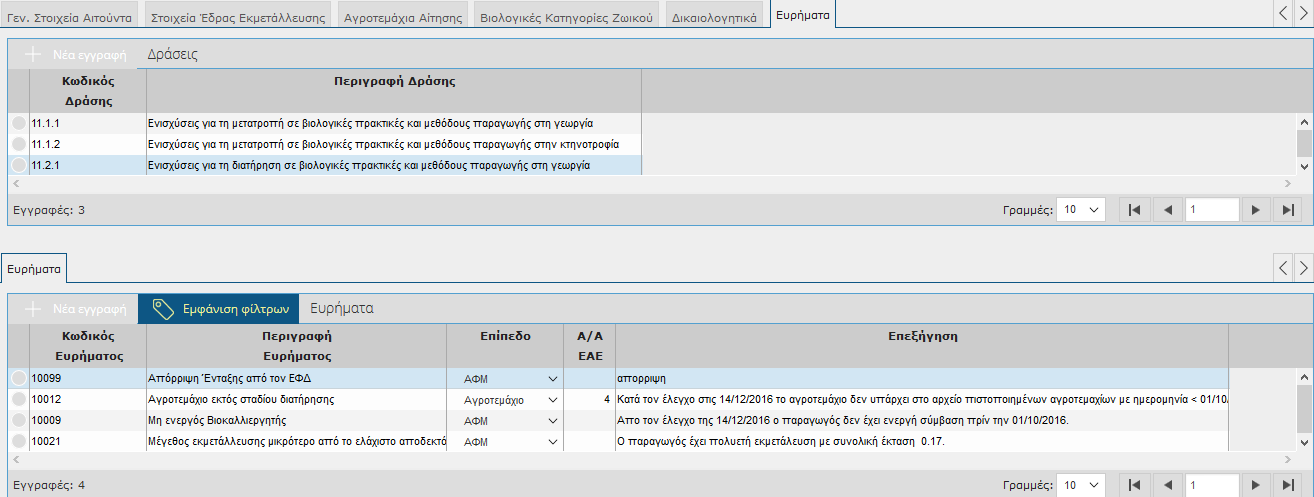Screen dimensions: 1314x497
Task: Click page number field in Ευρήματα grid
Action: pos(1212,484)
